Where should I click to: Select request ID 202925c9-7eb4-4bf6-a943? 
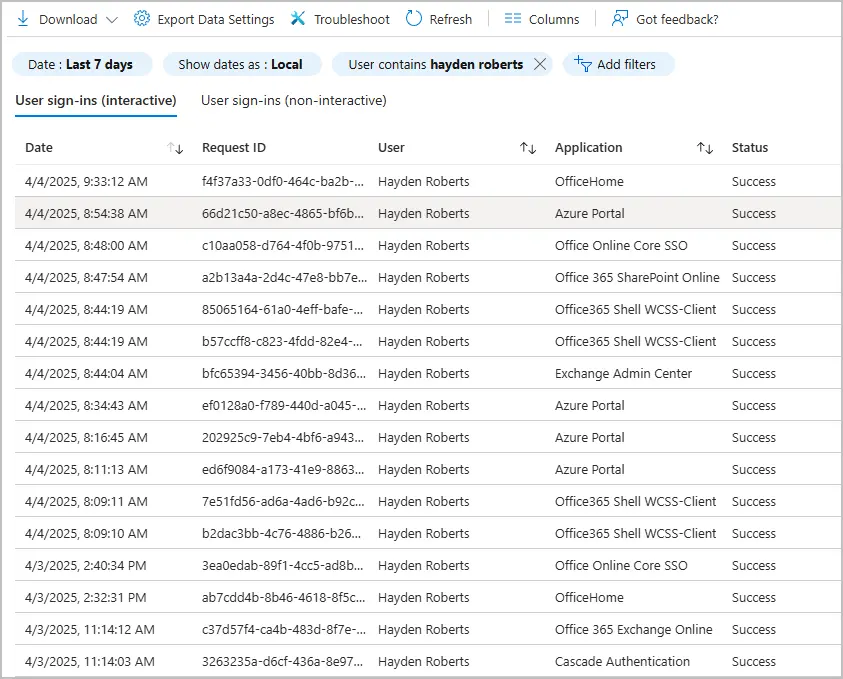click(x=283, y=438)
